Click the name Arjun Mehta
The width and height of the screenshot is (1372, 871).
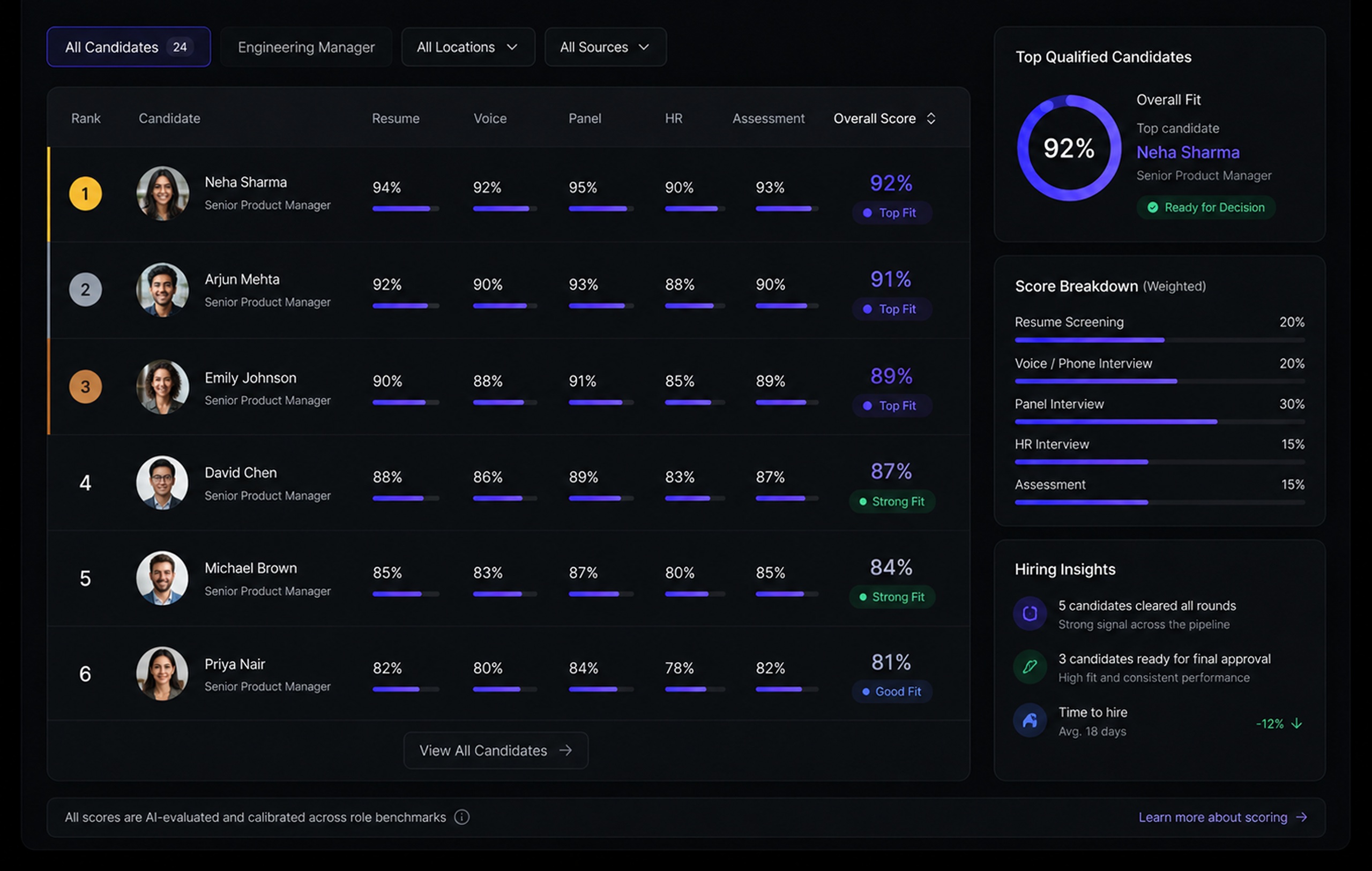click(x=242, y=279)
